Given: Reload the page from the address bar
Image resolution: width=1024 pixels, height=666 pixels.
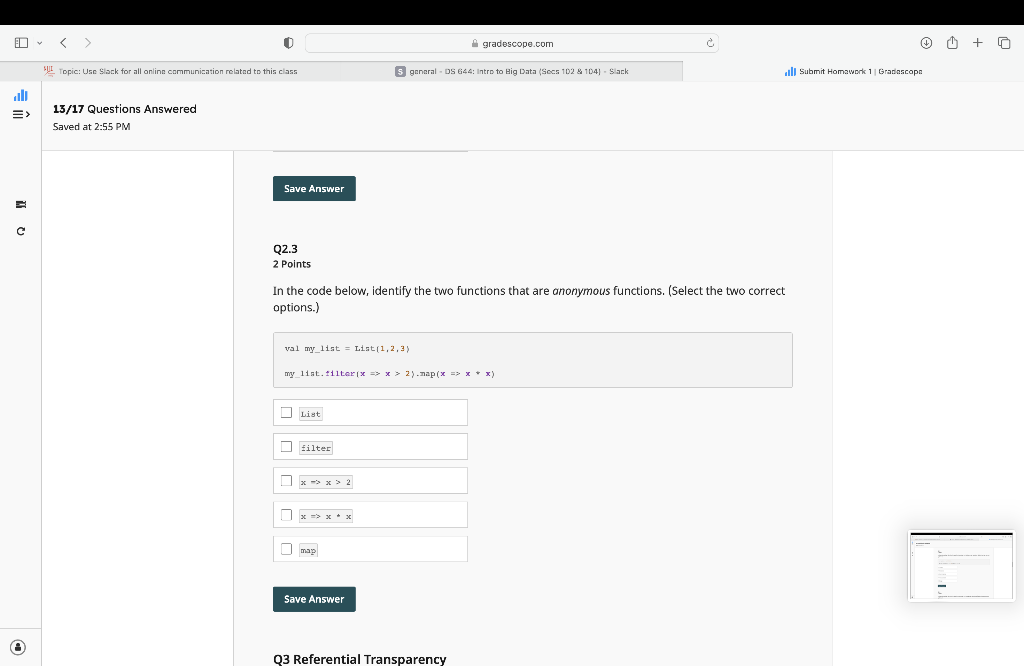Looking at the screenshot, I should [x=710, y=43].
